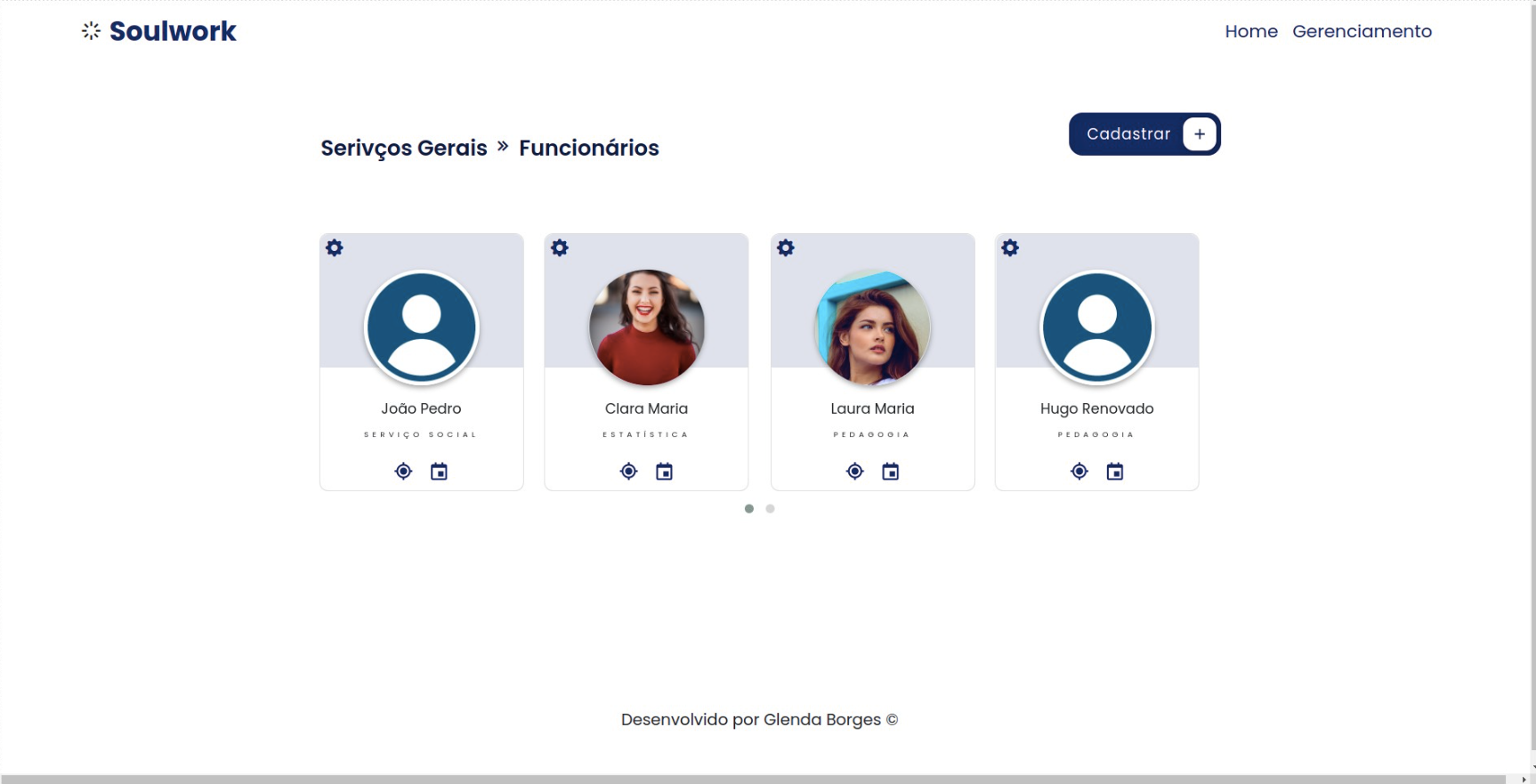
Task: Click calendar icon under João Pedro
Action: [439, 472]
